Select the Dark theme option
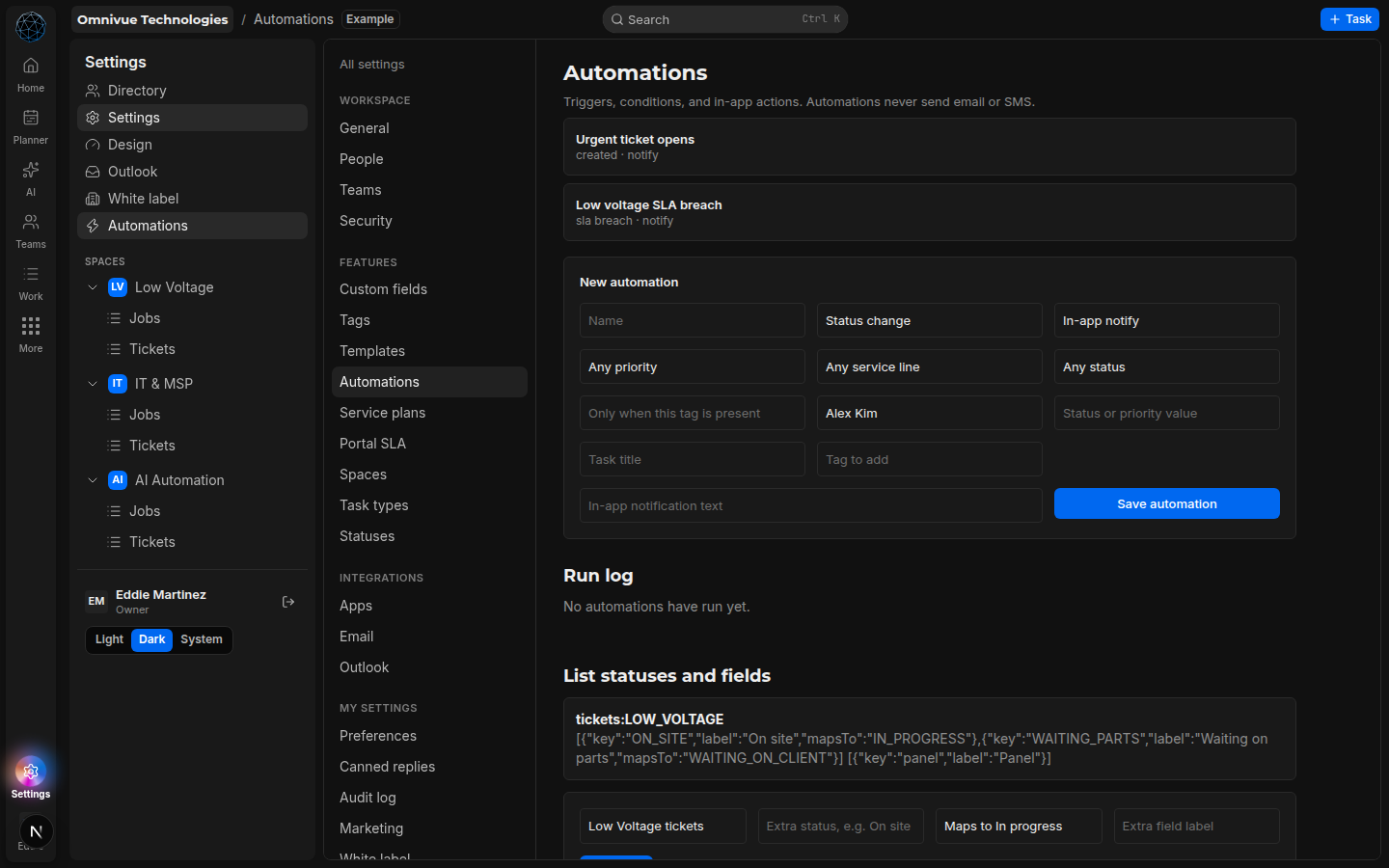Viewport: 1389px width, 868px height. pos(151,639)
